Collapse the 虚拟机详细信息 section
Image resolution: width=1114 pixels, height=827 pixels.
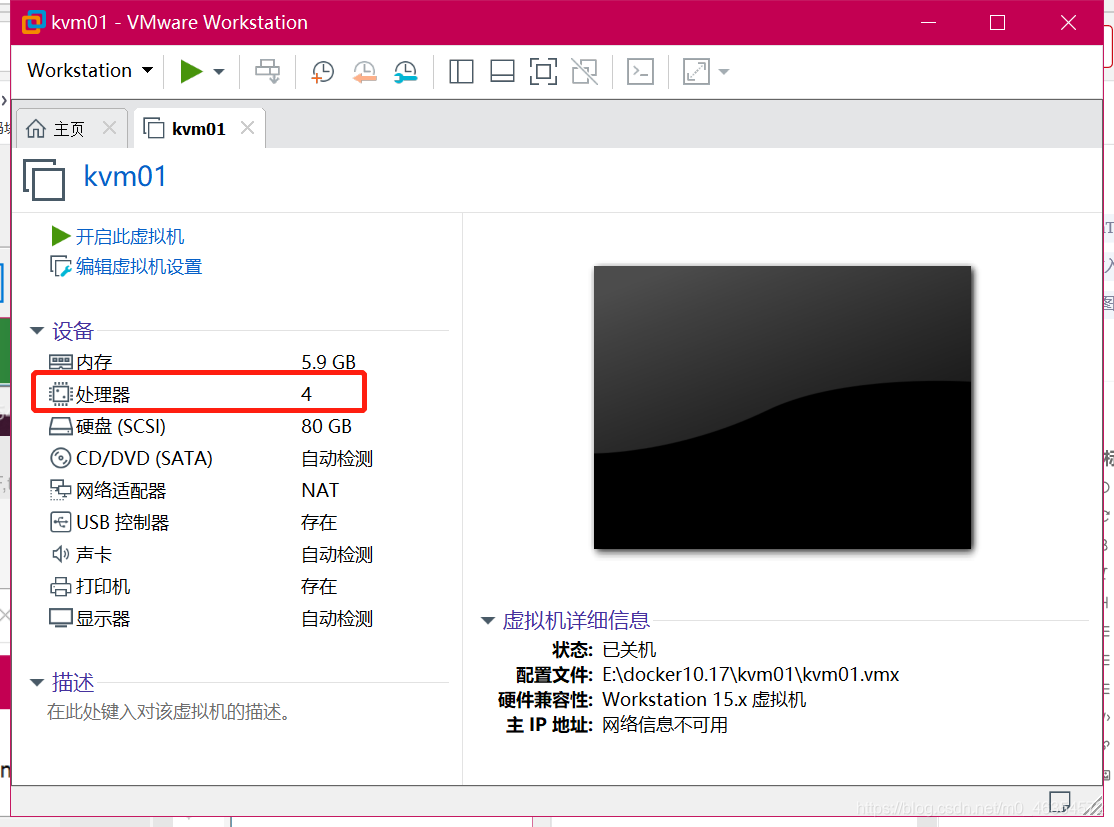point(487,620)
